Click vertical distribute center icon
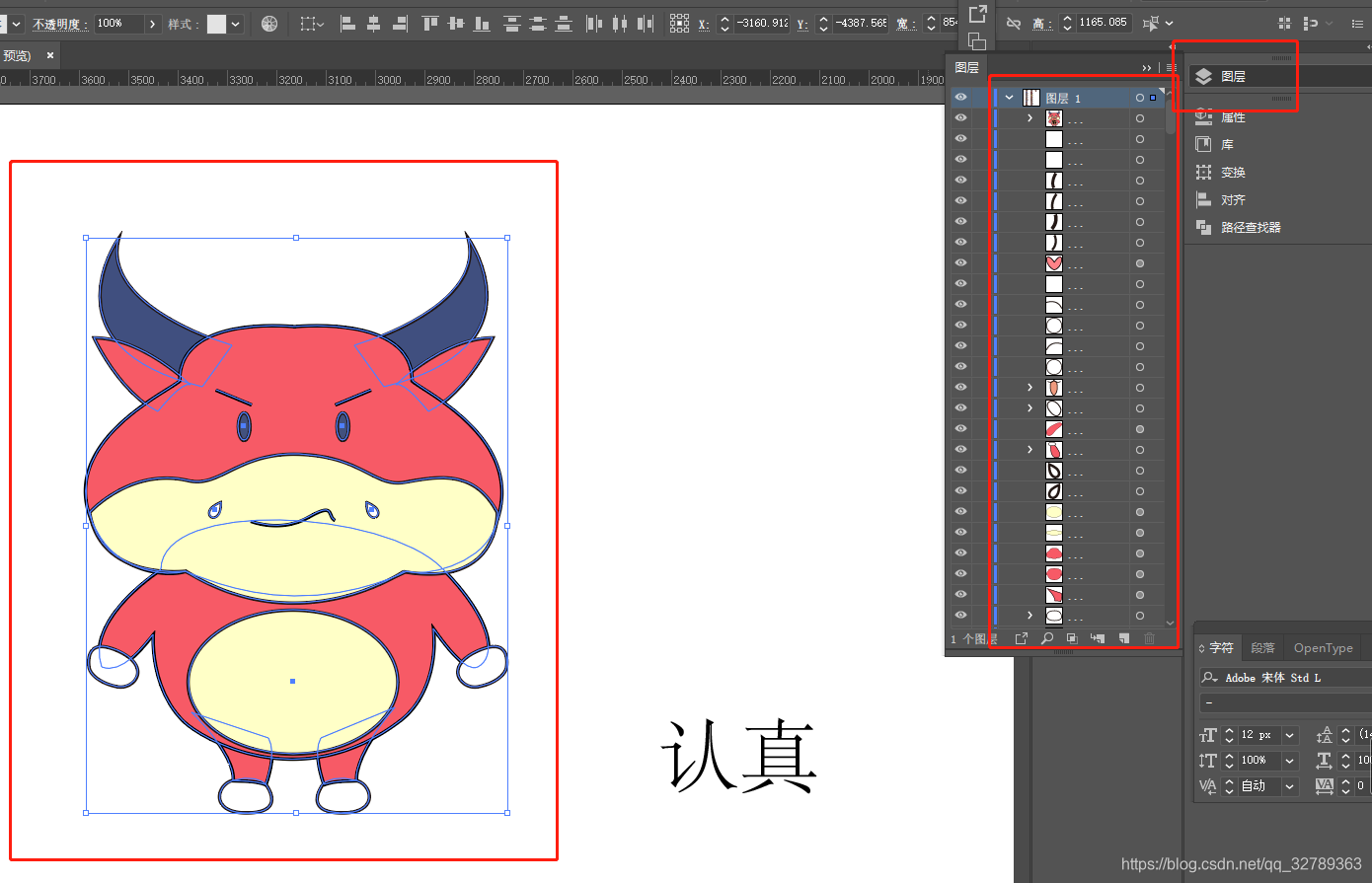This screenshot has width=1372, height=883. tap(538, 24)
